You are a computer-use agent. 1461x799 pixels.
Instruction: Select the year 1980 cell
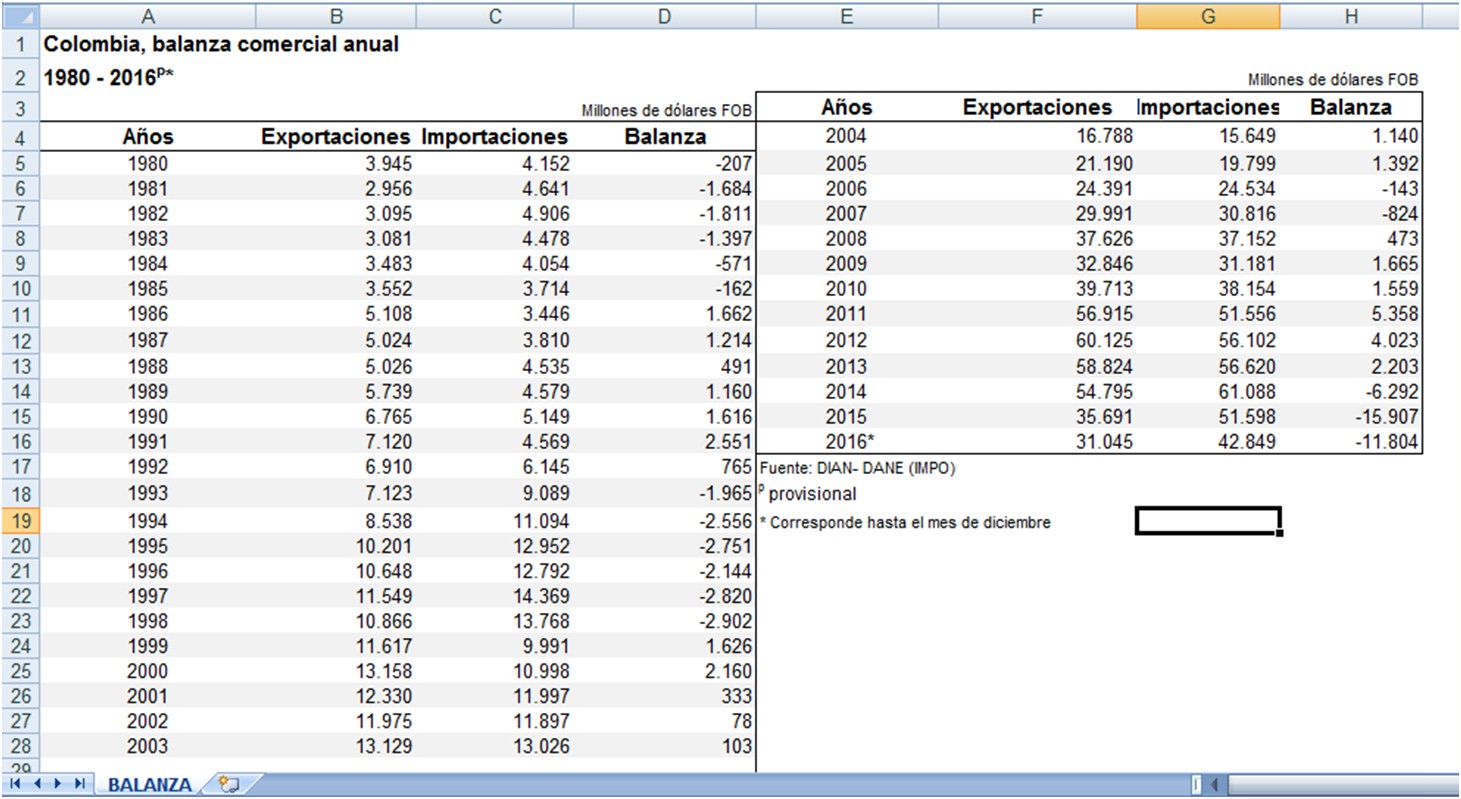(x=148, y=163)
